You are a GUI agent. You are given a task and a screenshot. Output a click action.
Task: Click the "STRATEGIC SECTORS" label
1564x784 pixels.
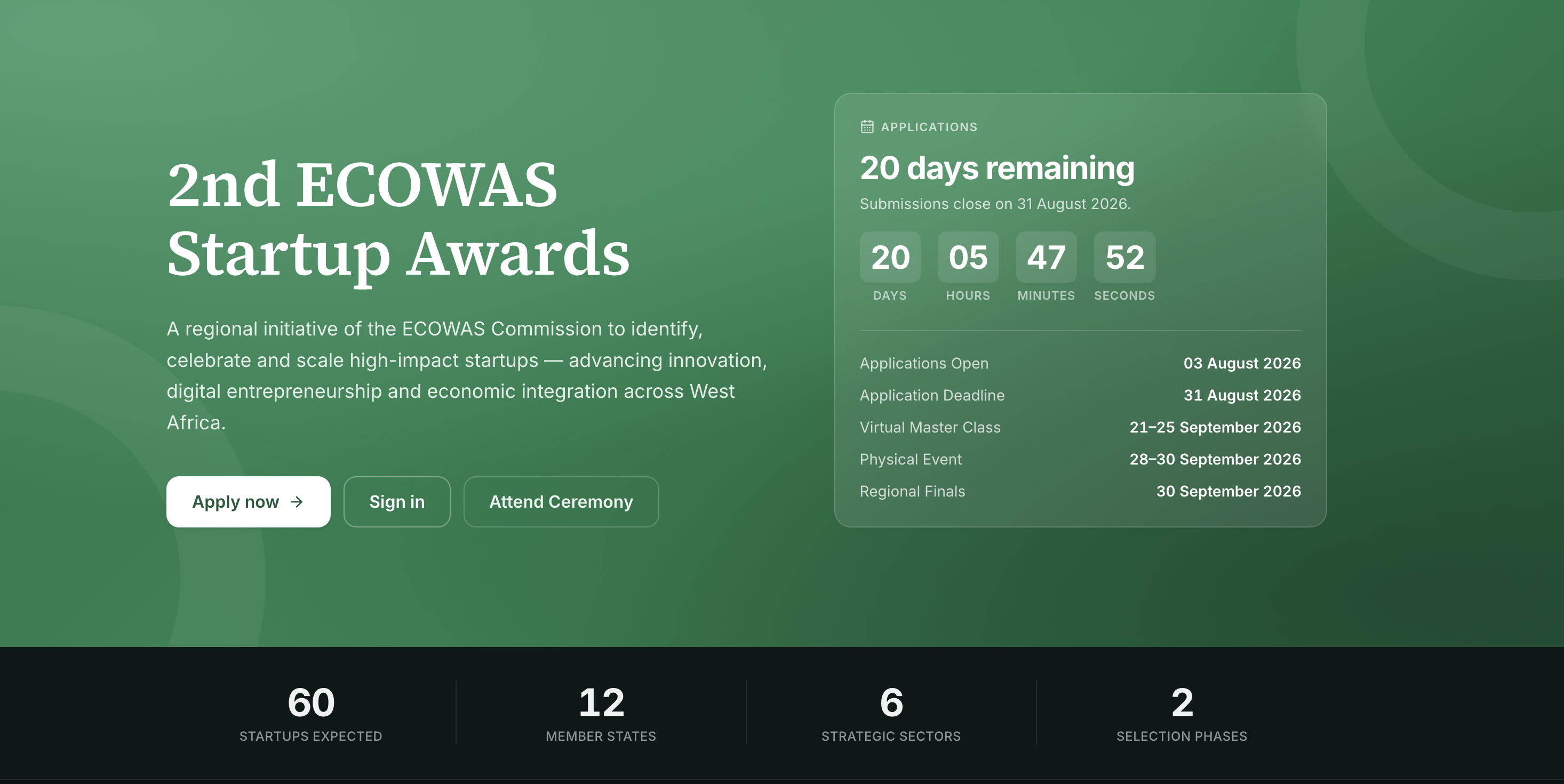[x=891, y=737]
